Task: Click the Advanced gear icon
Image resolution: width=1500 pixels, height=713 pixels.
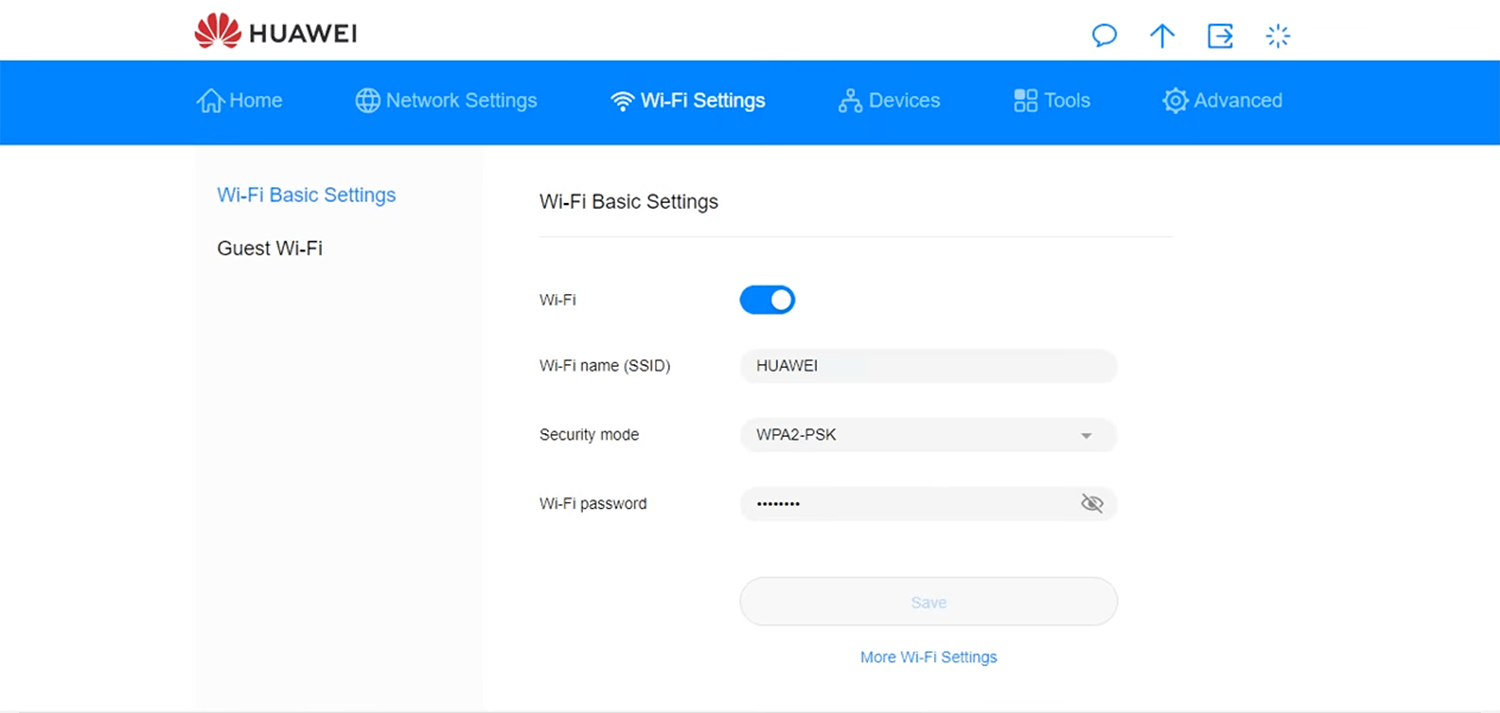Action: [x=1175, y=101]
